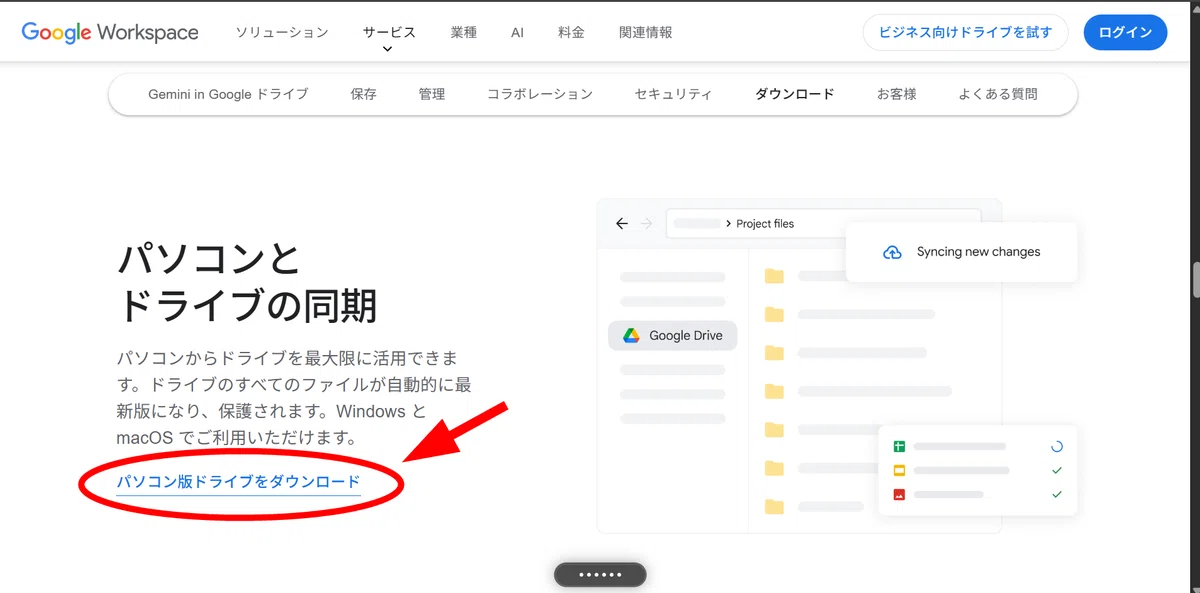Click the cloud sync icon

click(893, 252)
